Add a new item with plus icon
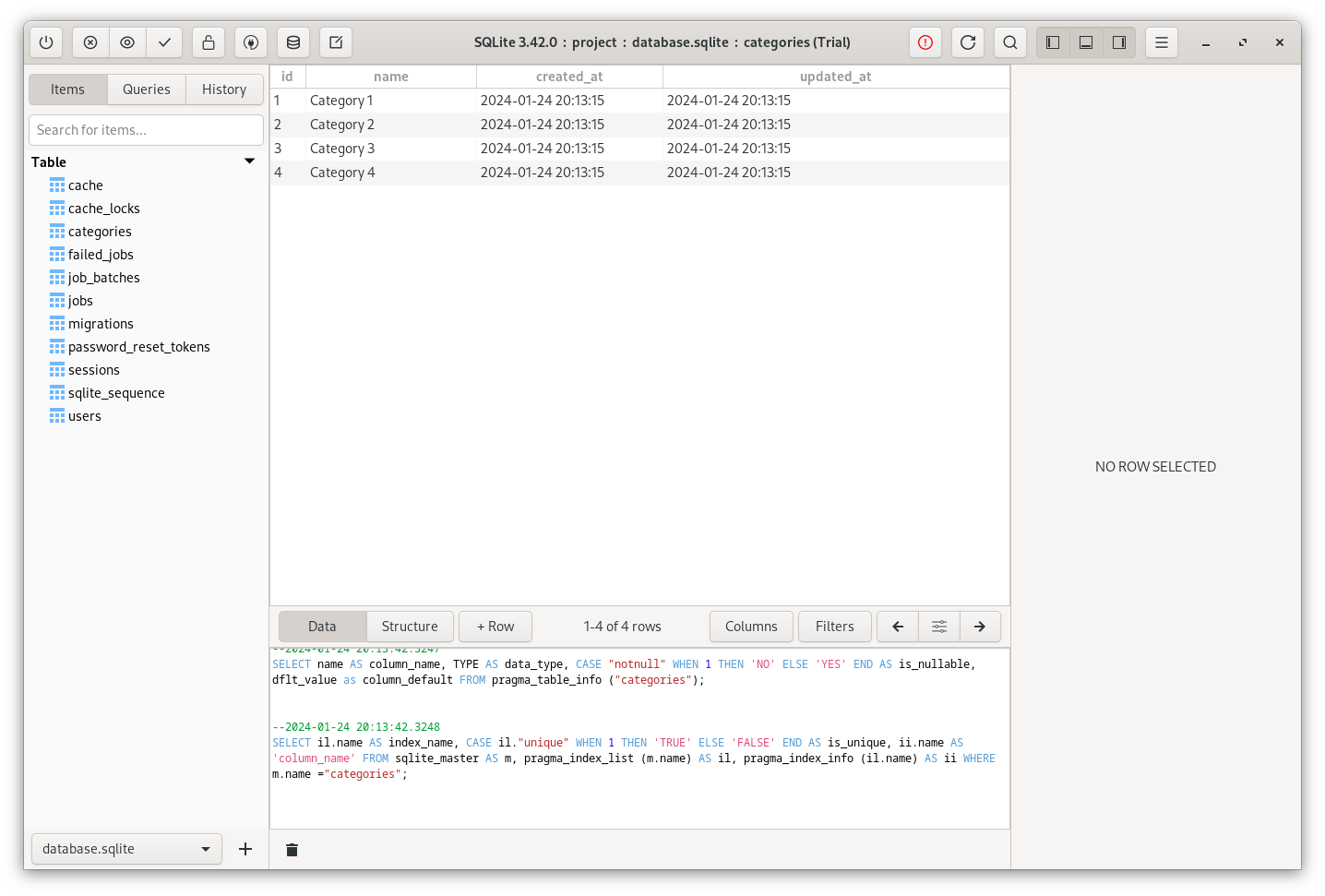Viewport: 1325px width, 896px height. click(245, 849)
